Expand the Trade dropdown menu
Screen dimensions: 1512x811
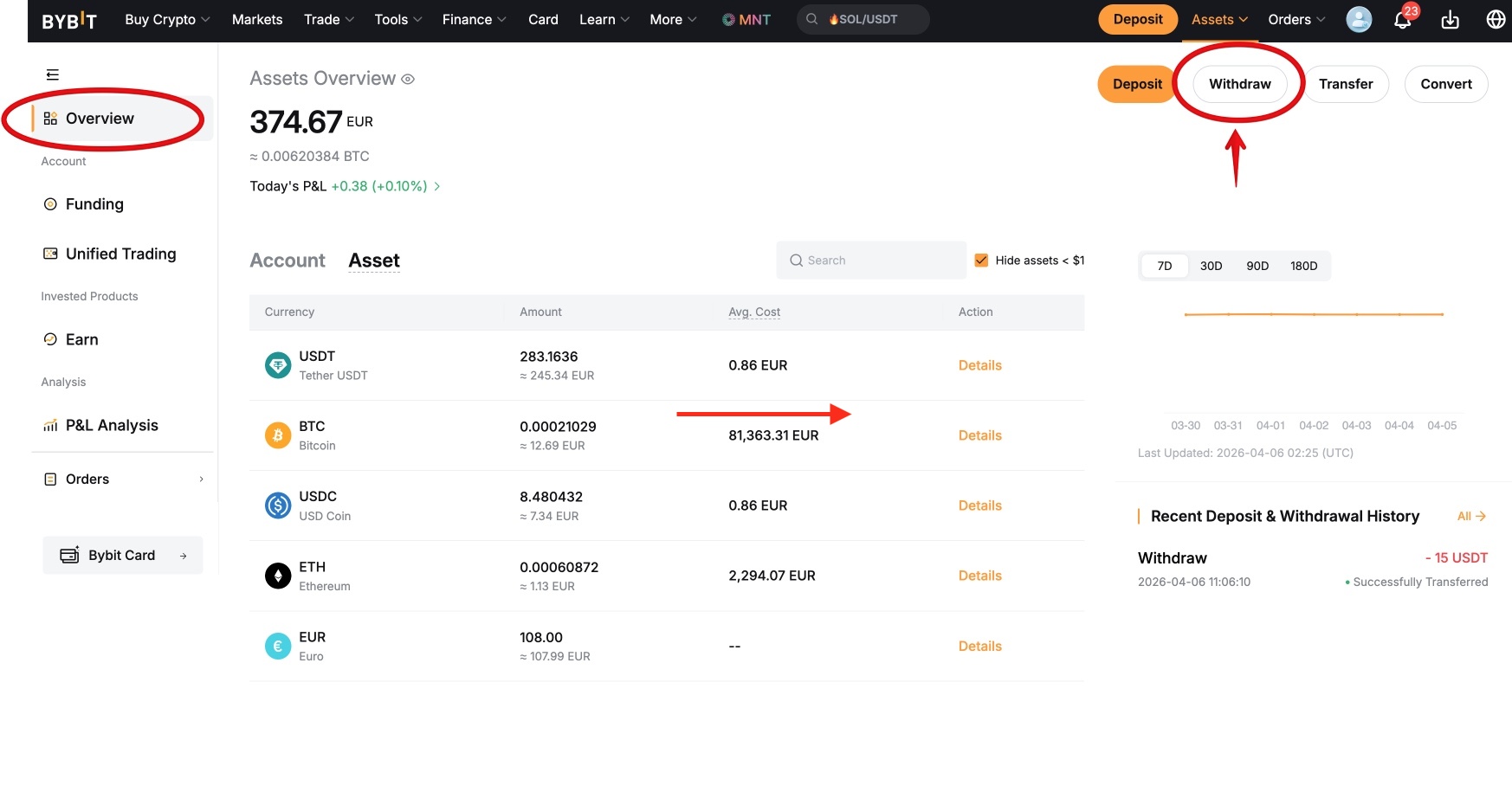[x=329, y=20]
